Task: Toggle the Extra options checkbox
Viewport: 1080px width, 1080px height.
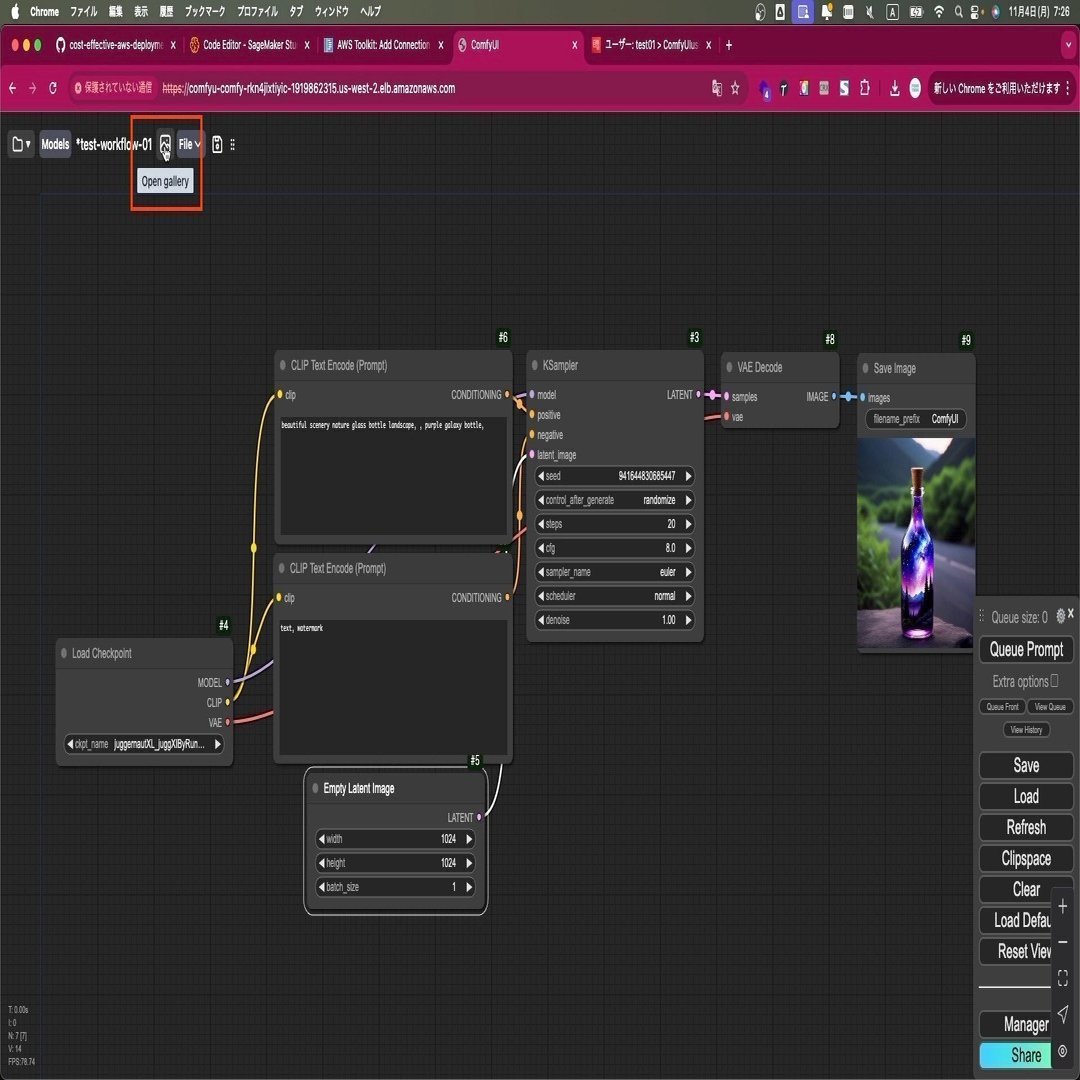Action: coord(1055,681)
